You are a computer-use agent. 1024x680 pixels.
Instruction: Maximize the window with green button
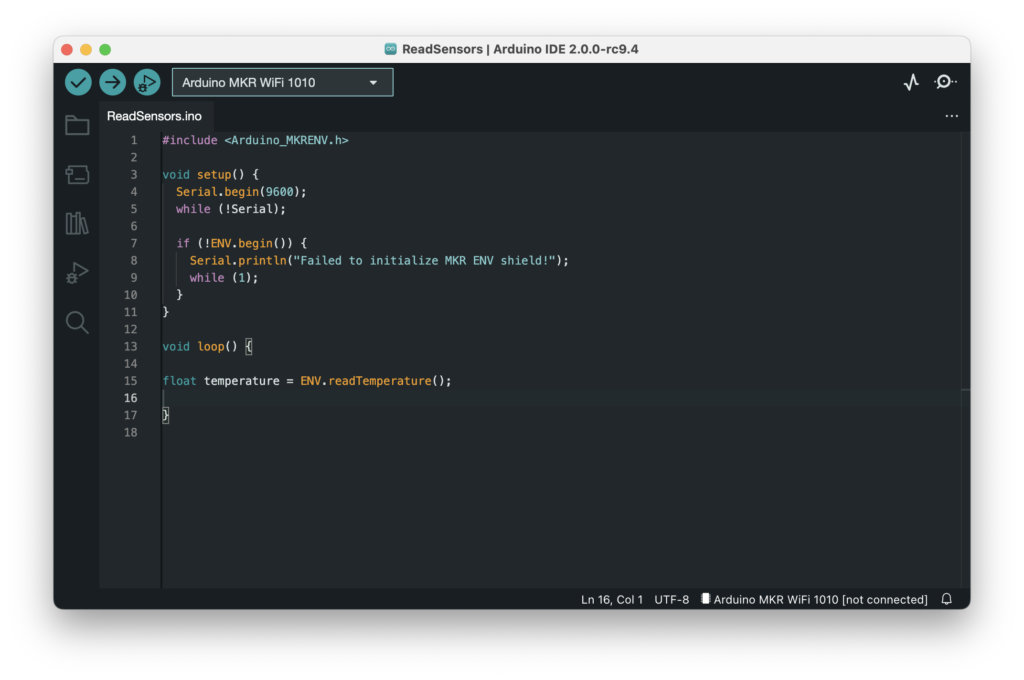tap(105, 49)
